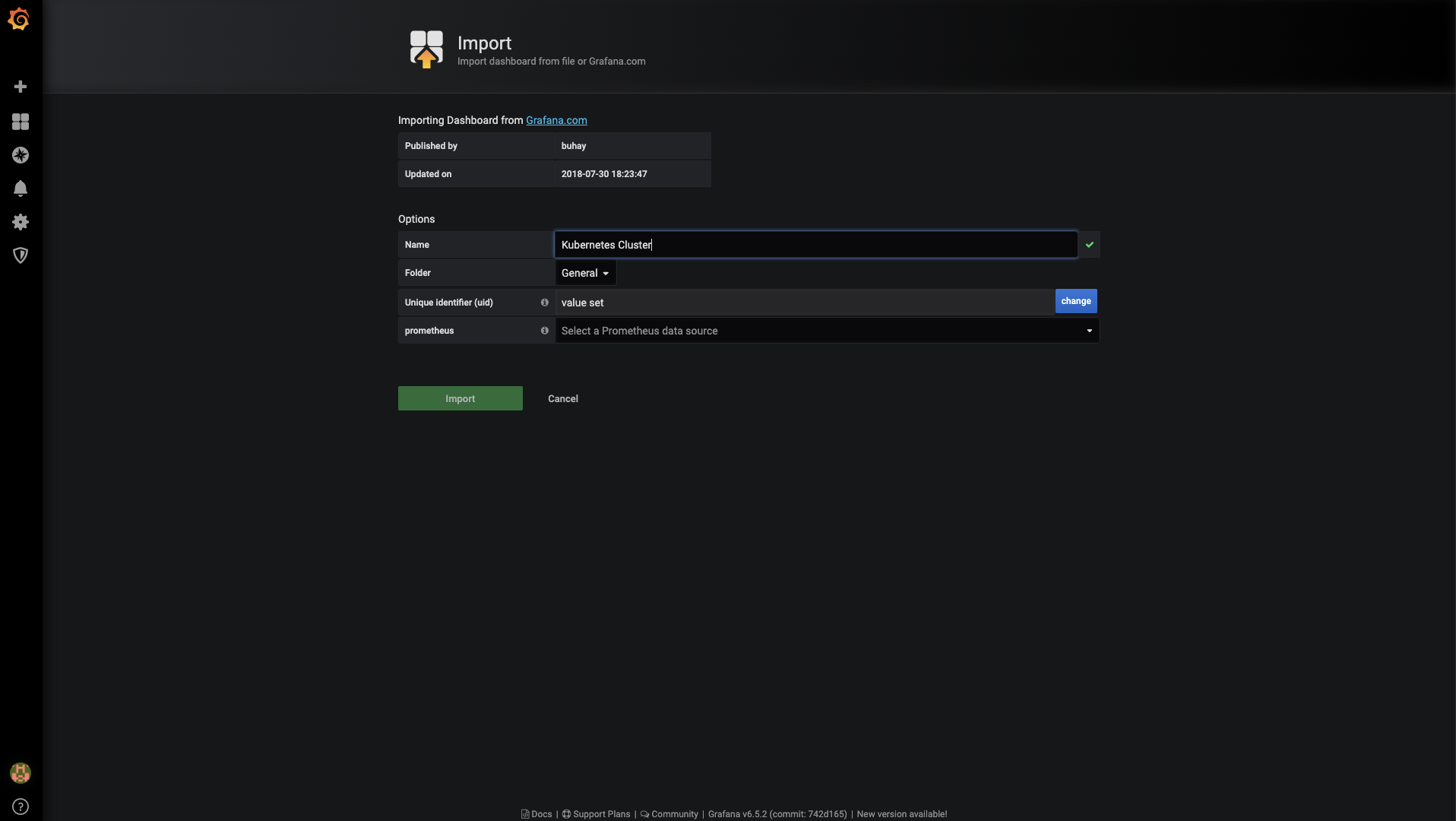Show info for Unique identifier (uid)
Screen dimensions: 1456x821
pos(545,303)
